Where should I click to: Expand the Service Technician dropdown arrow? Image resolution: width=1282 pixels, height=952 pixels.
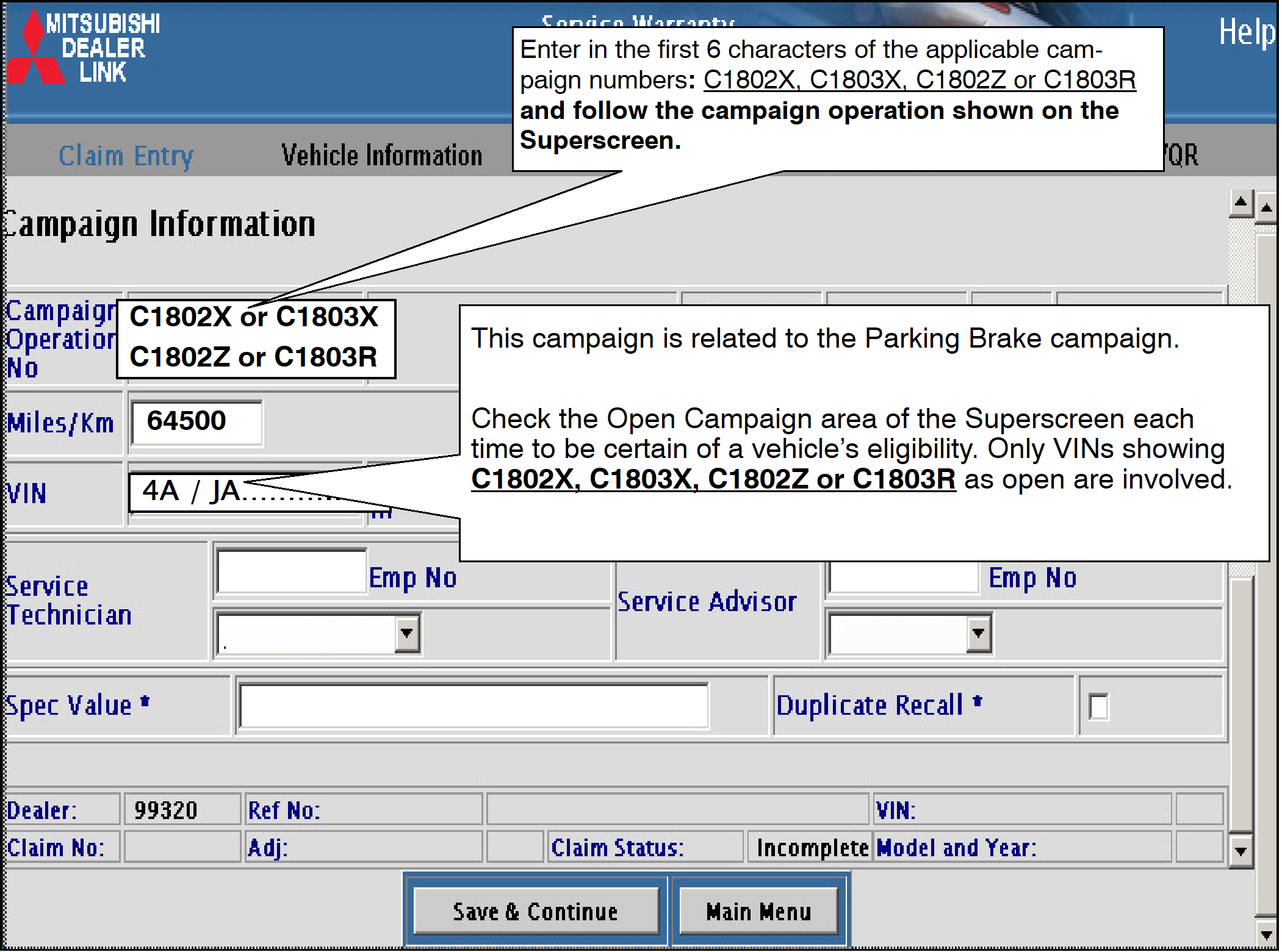406,633
